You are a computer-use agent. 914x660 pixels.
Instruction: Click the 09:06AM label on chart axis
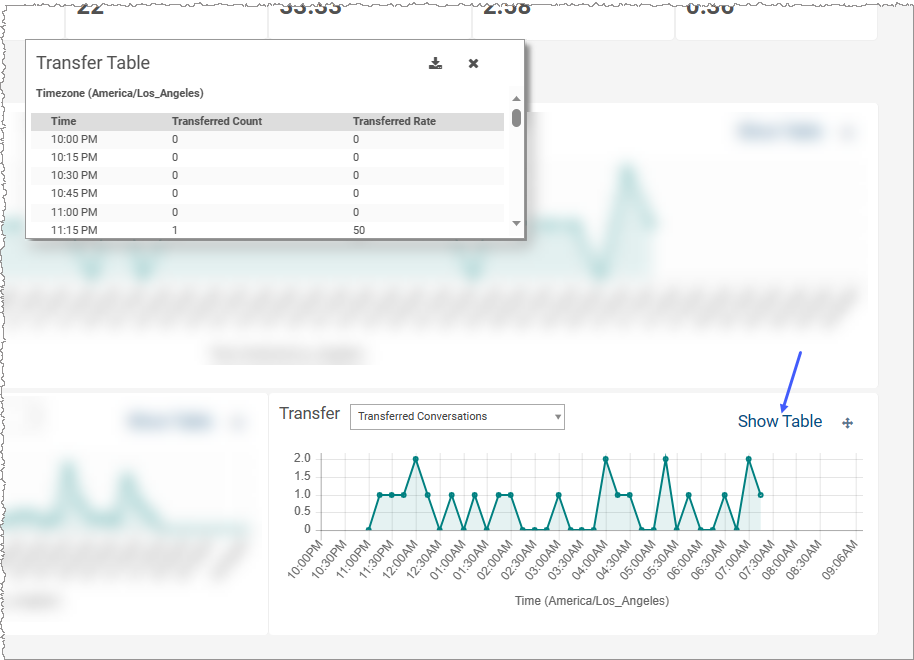pos(843,558)
